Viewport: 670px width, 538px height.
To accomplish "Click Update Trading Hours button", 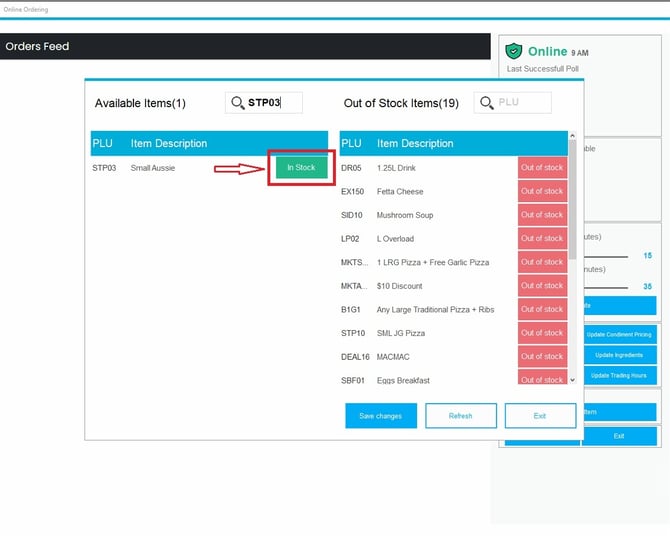I will pos(620,376).
